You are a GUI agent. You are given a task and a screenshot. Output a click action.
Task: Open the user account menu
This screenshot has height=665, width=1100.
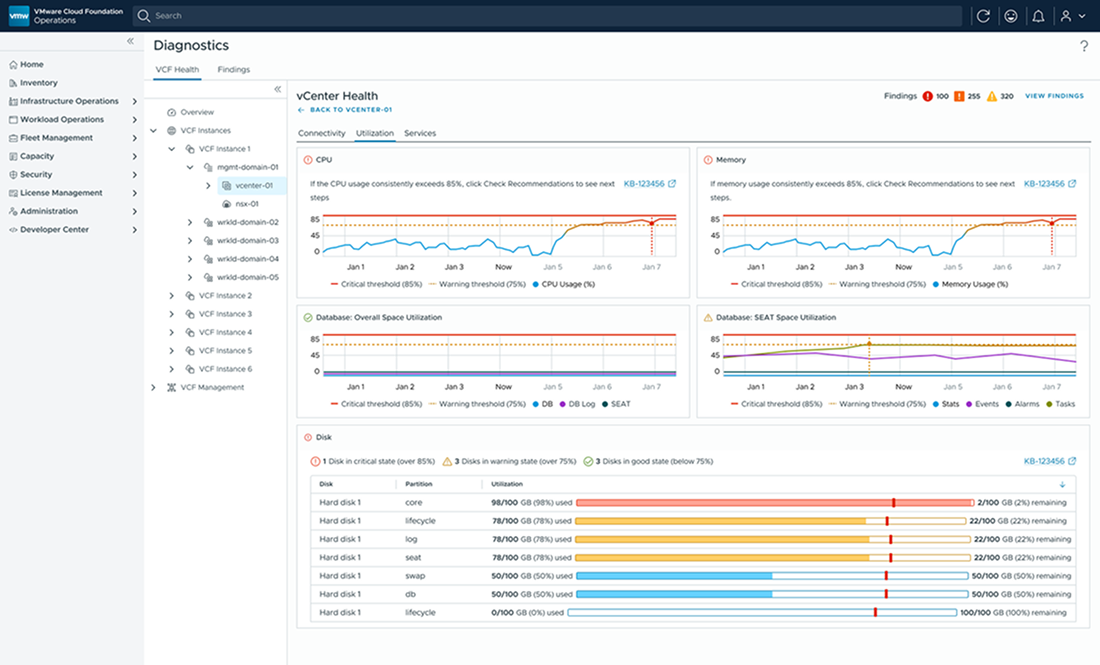(x=1071, y=16)
